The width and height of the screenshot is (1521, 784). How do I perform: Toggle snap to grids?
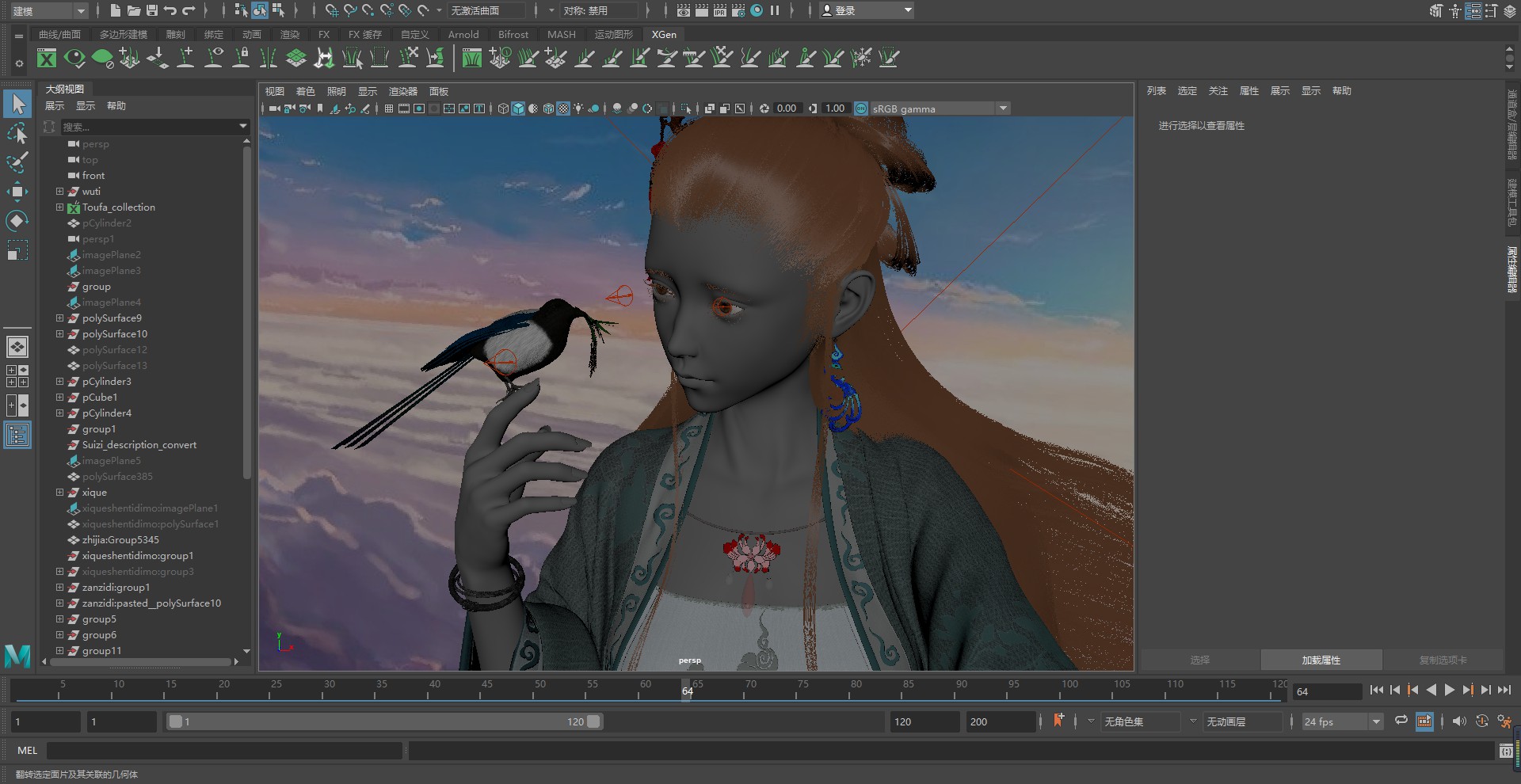pyautogui.click(x=332, y=10)
